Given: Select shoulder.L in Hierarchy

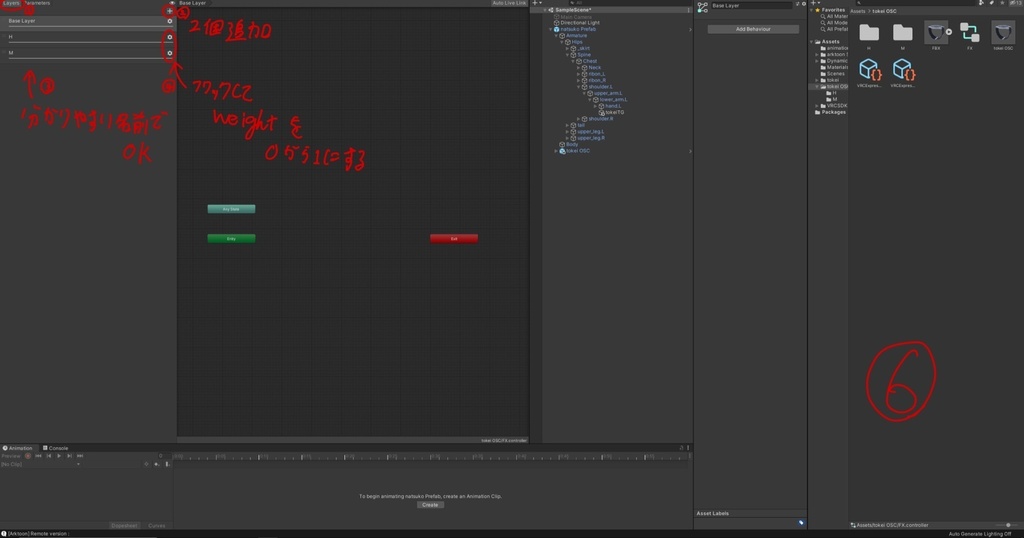Looking at the screenshot, I should pos(599,87).
